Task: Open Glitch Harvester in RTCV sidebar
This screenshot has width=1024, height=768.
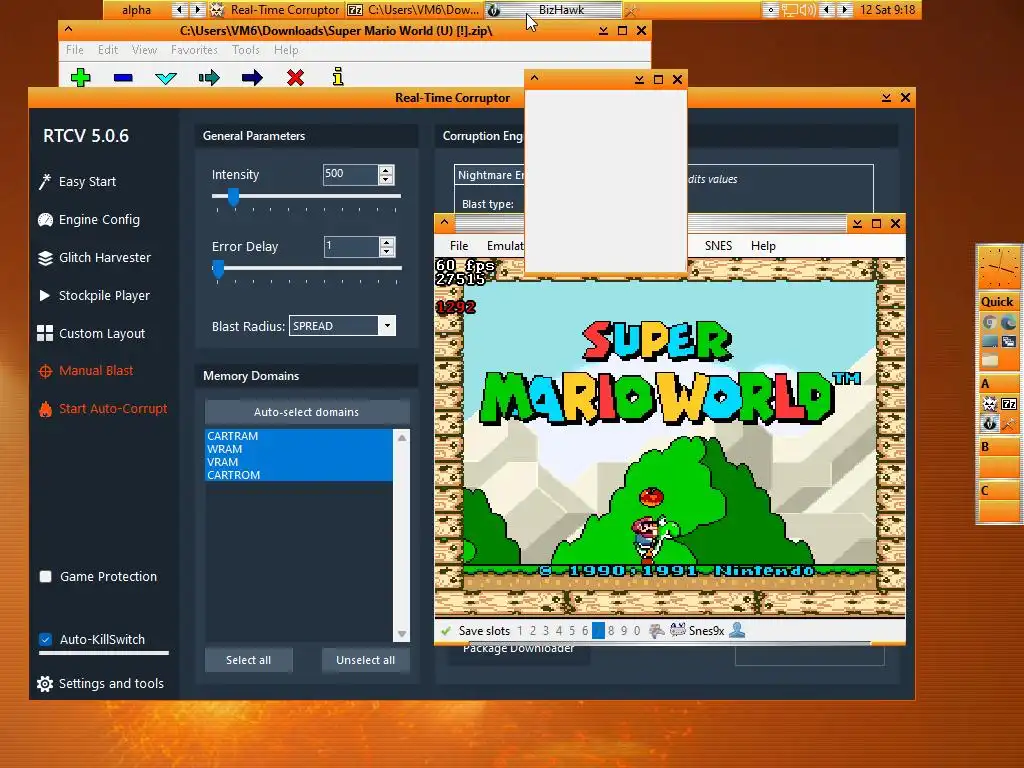Action: click(x=94, y=257)
